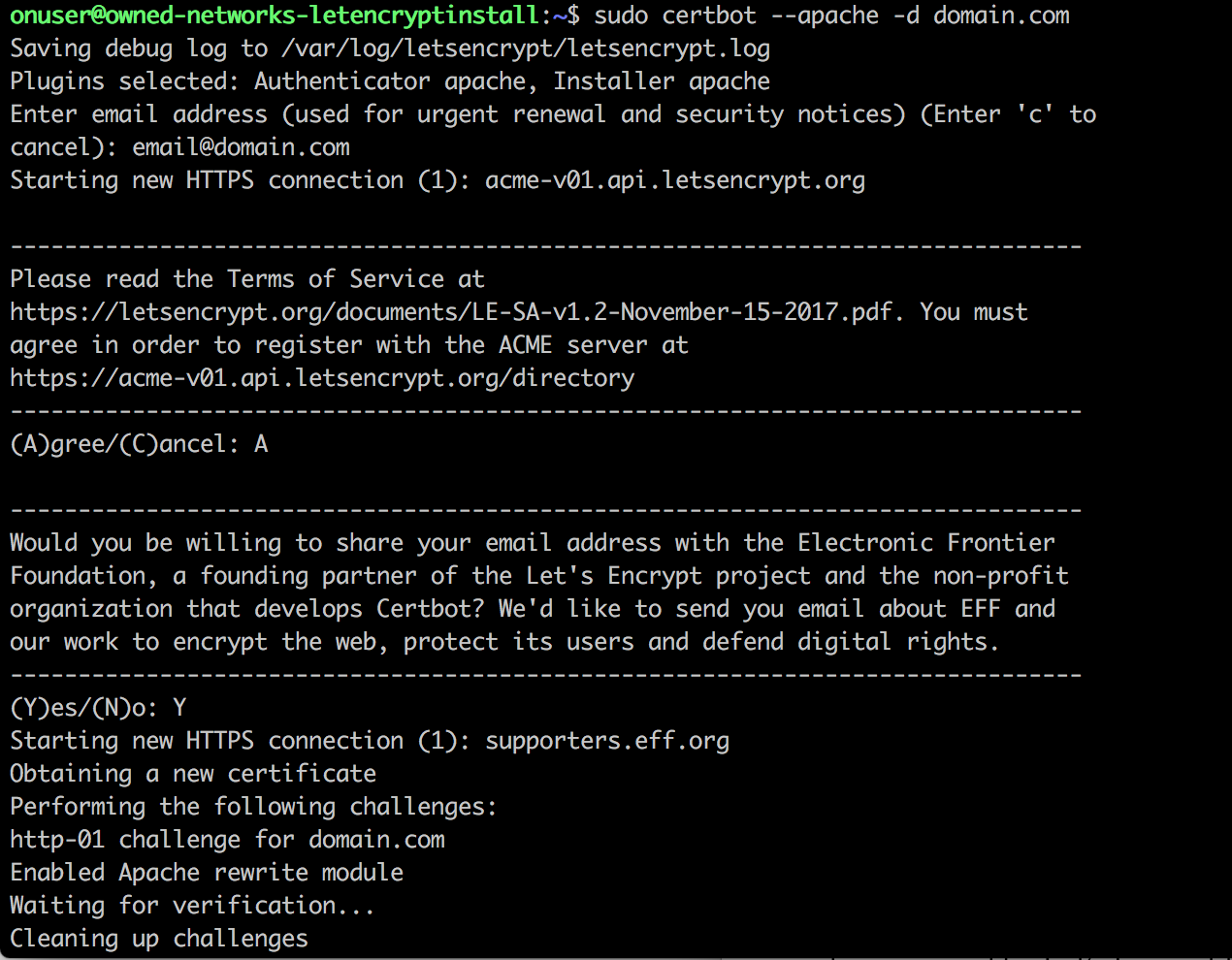
Task: Click 'Electronic Frontier' text in EFF prompt
Action: click(925, 543)
